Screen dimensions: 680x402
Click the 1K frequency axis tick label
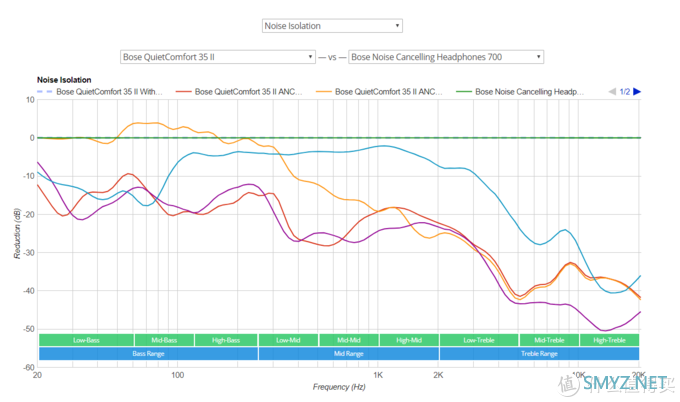tap(378, 375)
